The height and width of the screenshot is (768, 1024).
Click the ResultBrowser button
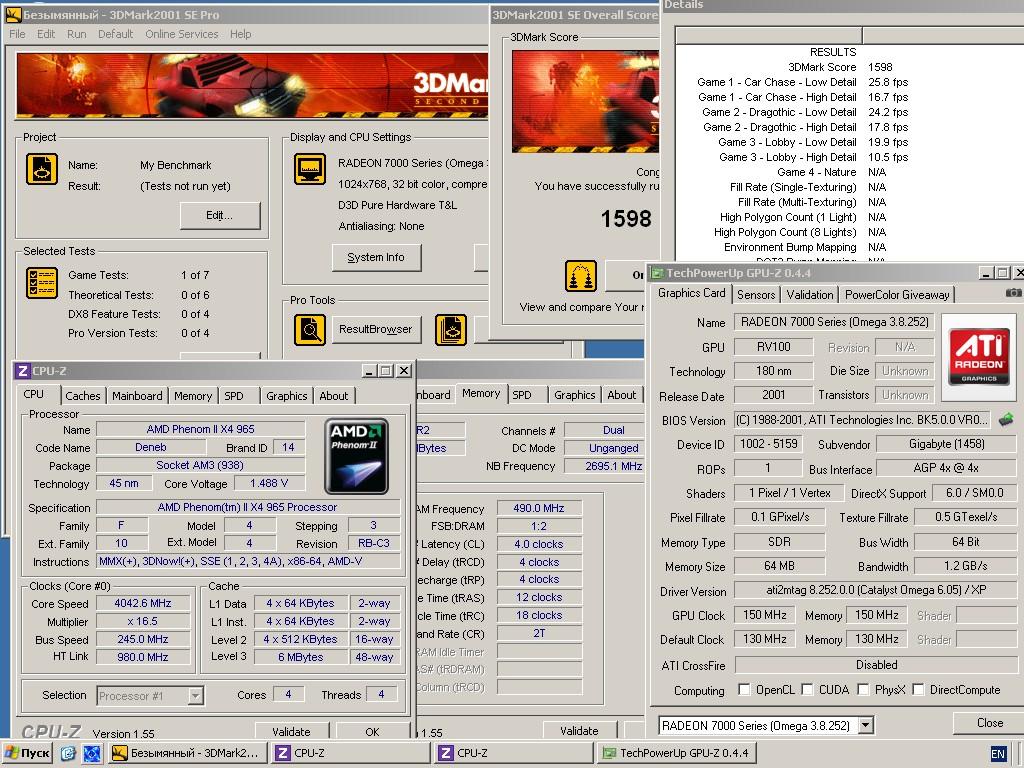click(x=376, y=329)
